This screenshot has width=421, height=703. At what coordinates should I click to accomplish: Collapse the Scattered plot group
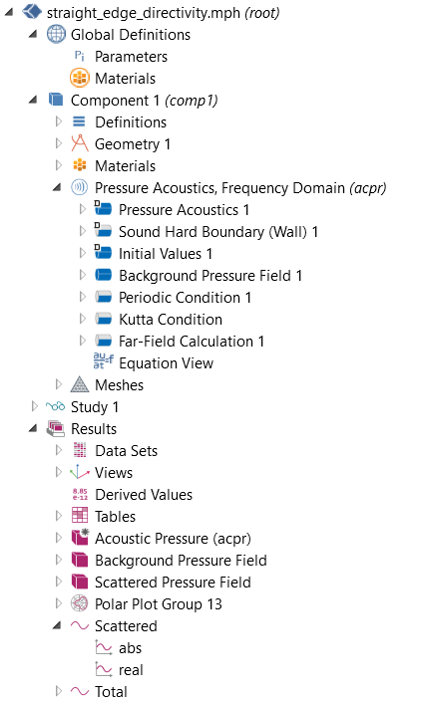pos(57,625)
